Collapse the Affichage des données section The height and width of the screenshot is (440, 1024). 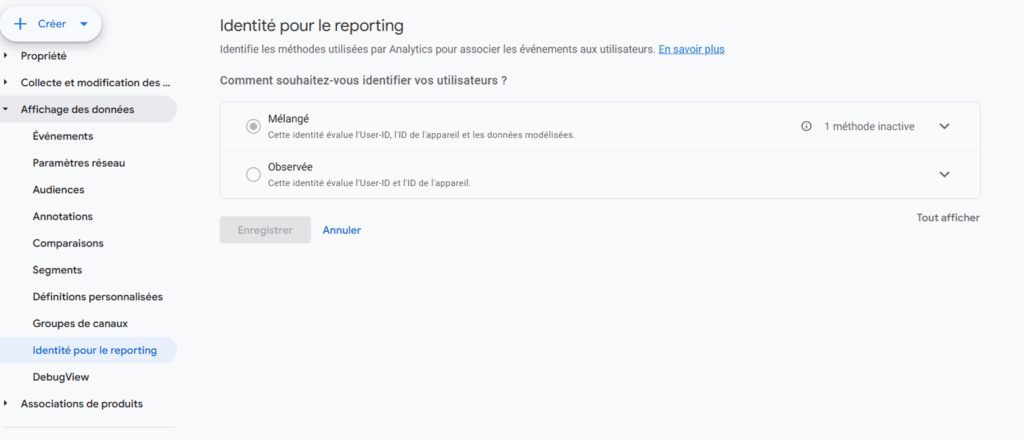6,110
